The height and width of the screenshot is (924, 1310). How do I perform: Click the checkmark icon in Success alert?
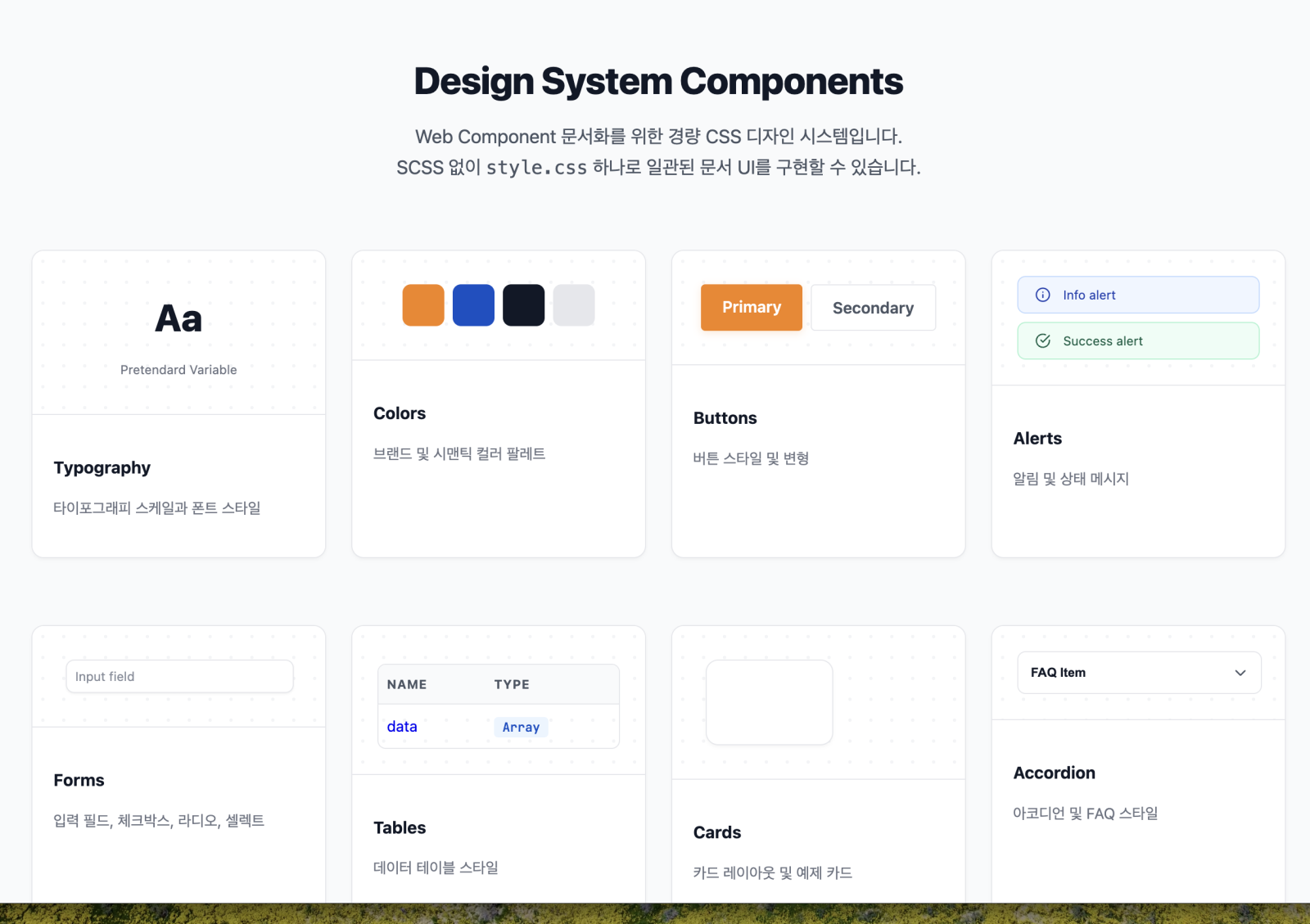1042,341
